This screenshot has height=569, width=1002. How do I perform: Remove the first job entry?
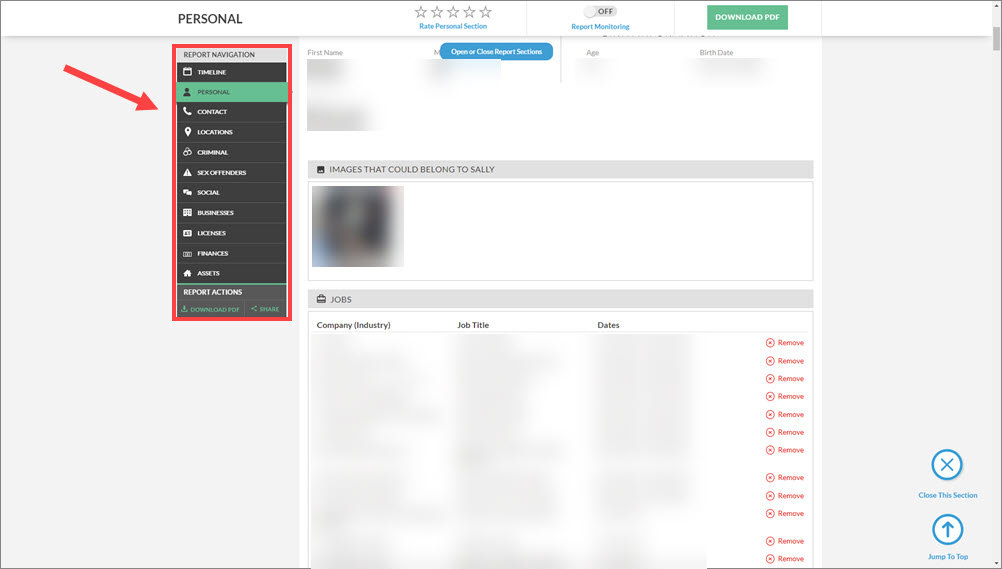coord(785,343)
